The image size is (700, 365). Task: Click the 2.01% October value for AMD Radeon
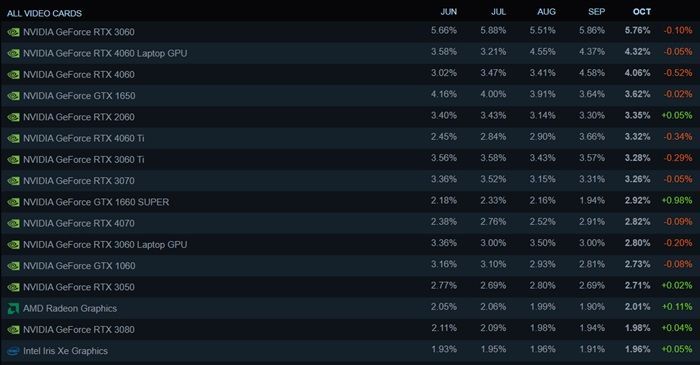[638, 307]
